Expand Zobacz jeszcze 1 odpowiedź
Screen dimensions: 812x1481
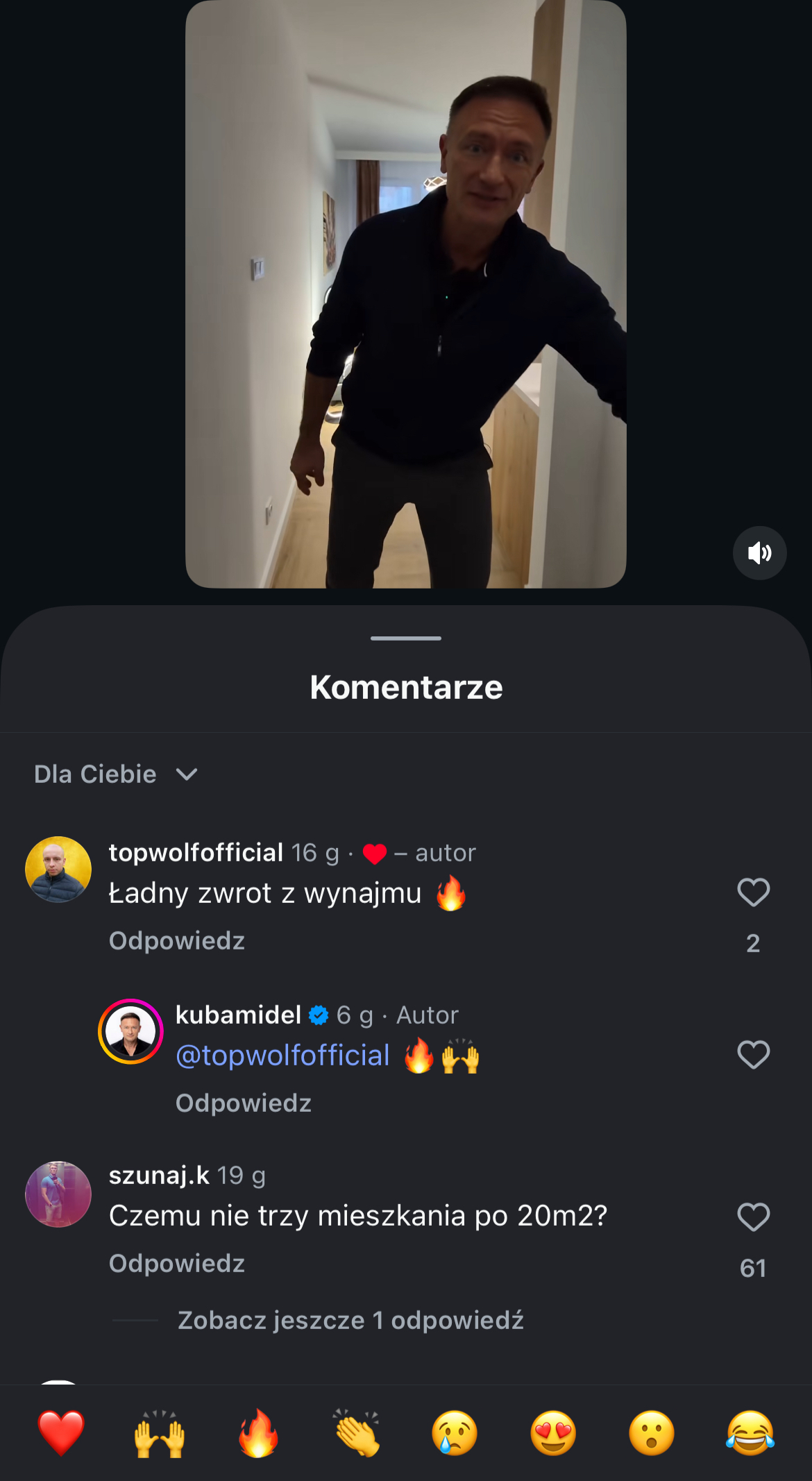point(350,1320)
